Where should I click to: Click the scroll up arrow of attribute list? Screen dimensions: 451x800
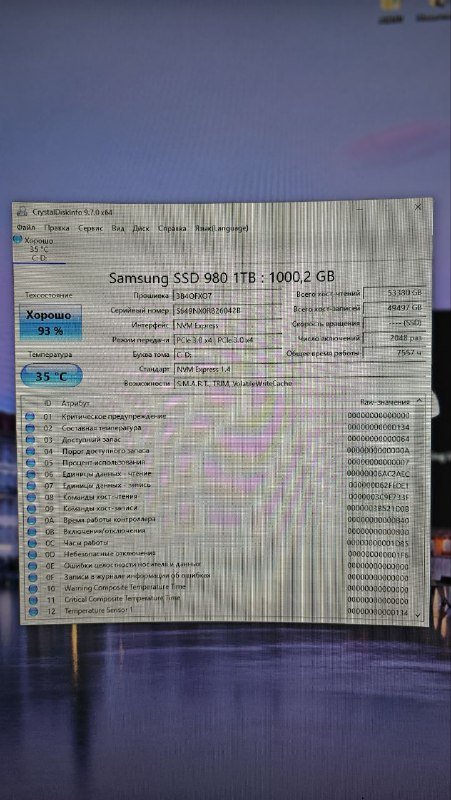pos(419,401)
